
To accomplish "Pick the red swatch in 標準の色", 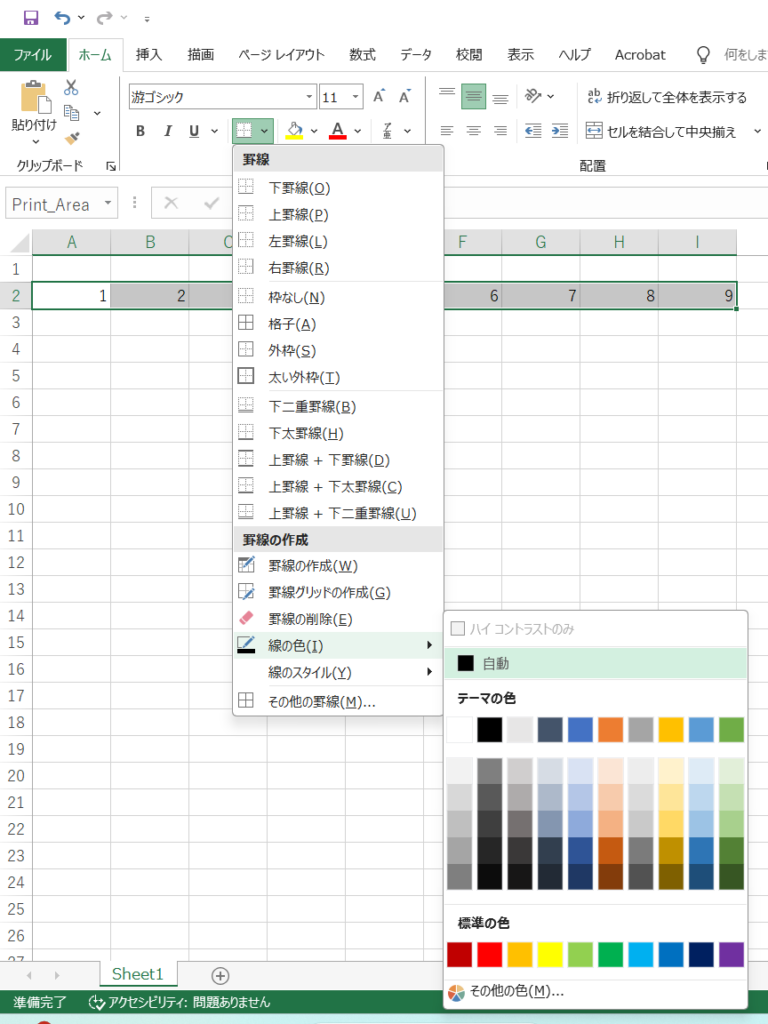I will click(490, 953).
